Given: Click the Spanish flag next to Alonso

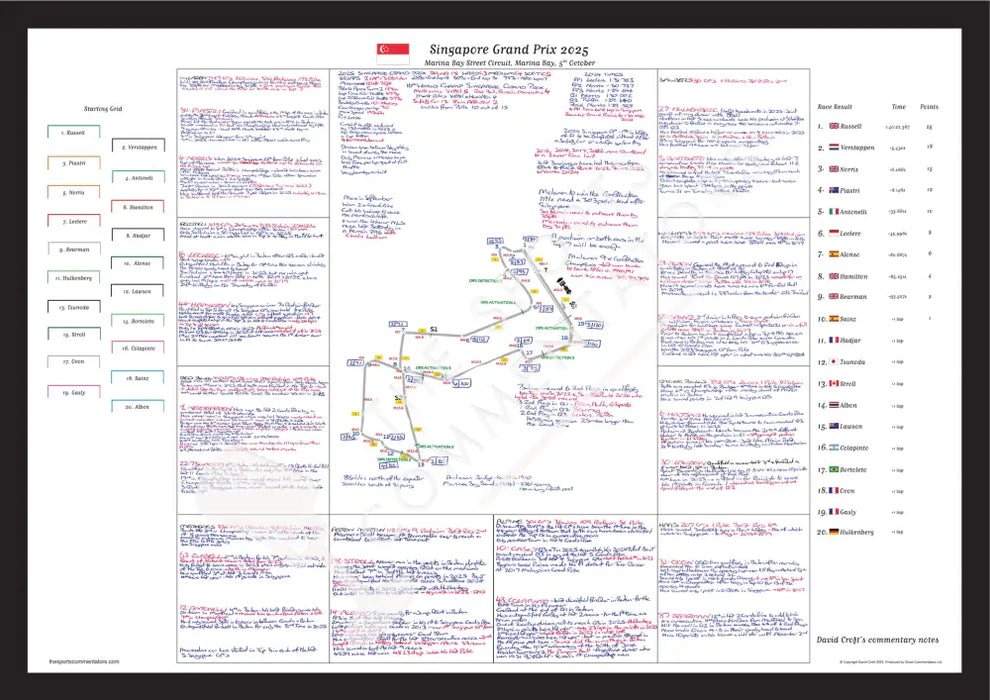Looking at the screenshot, I should [832, 254].
